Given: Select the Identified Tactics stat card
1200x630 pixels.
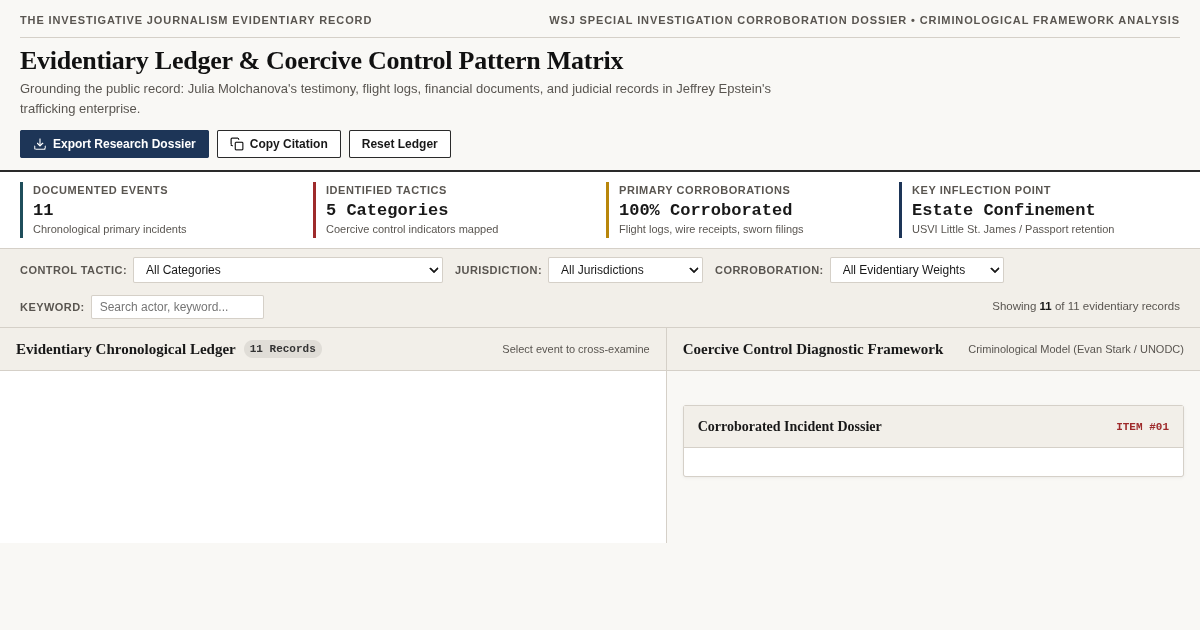Looking at the screenshot, I should 451,210.
